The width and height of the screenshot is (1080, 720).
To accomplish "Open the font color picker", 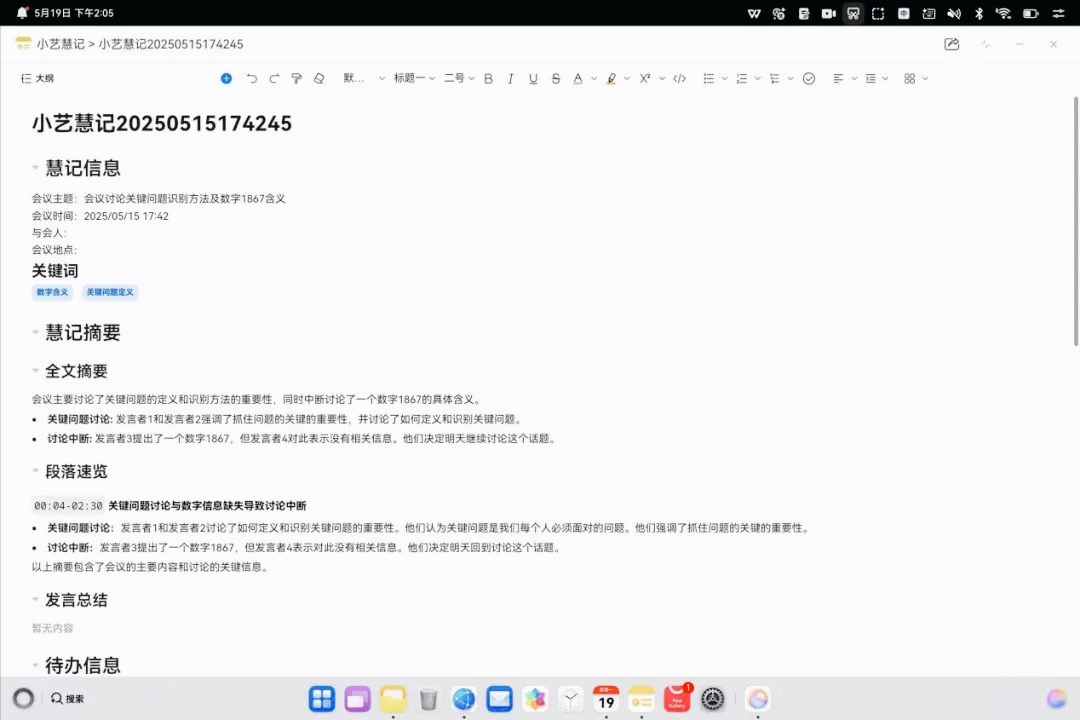I will [x=577, y=78].
